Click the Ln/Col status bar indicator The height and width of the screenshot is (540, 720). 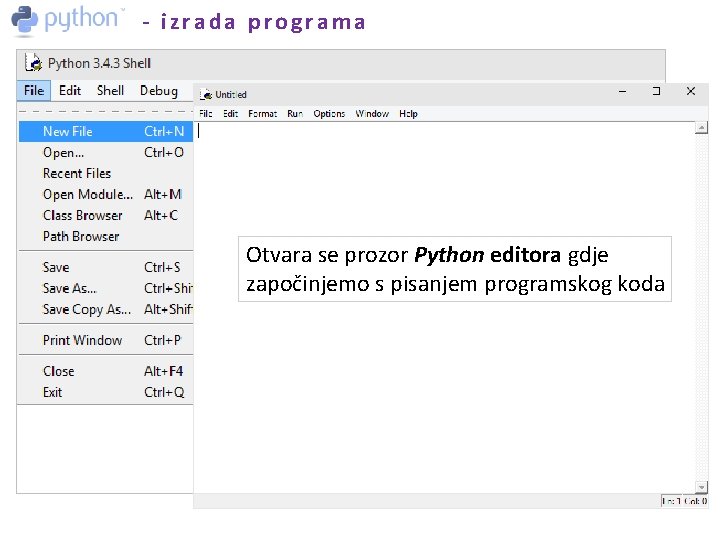(x=684, y=501)
